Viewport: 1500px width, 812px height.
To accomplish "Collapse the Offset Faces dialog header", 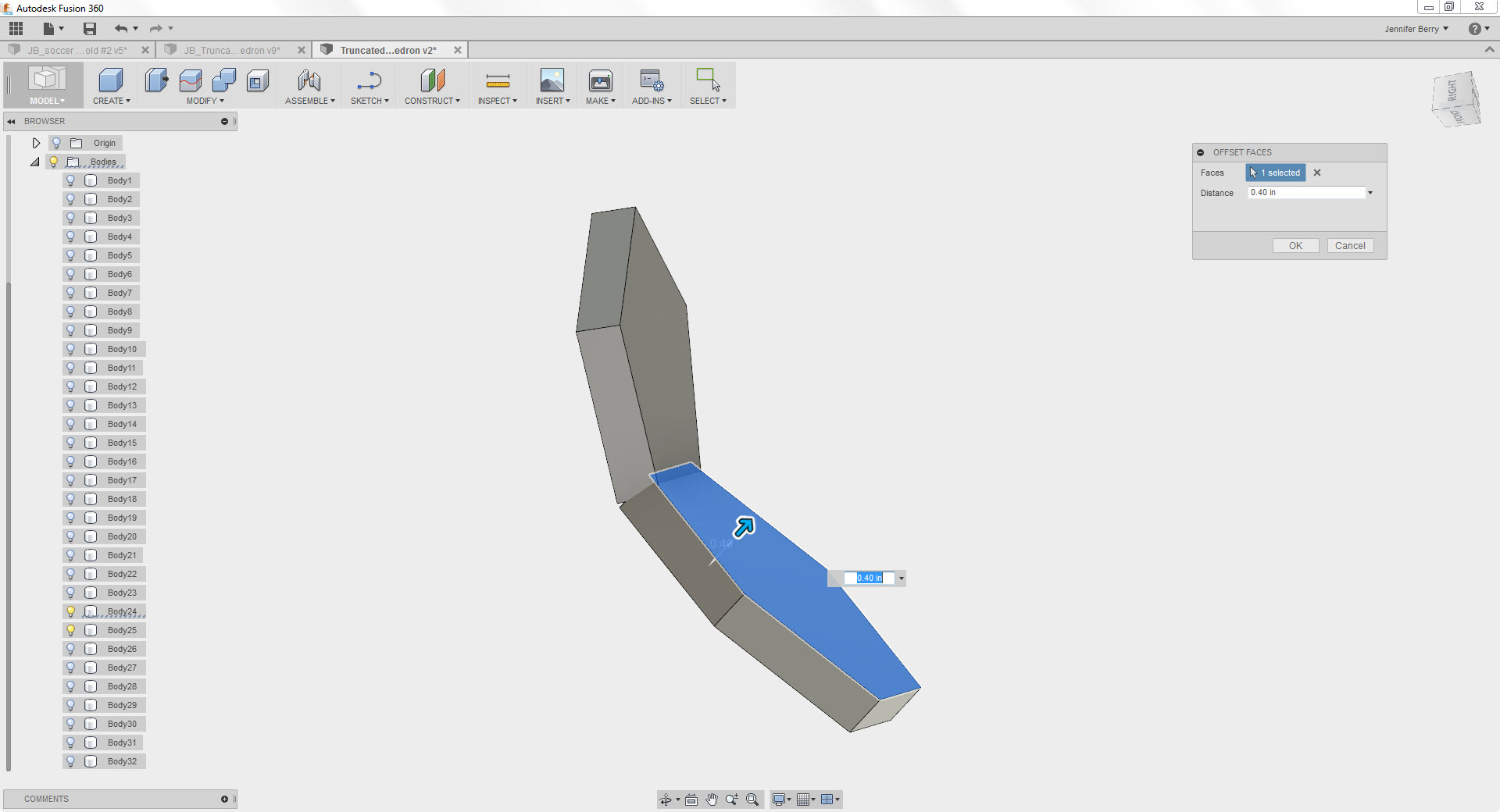I will click(1201, 152).
